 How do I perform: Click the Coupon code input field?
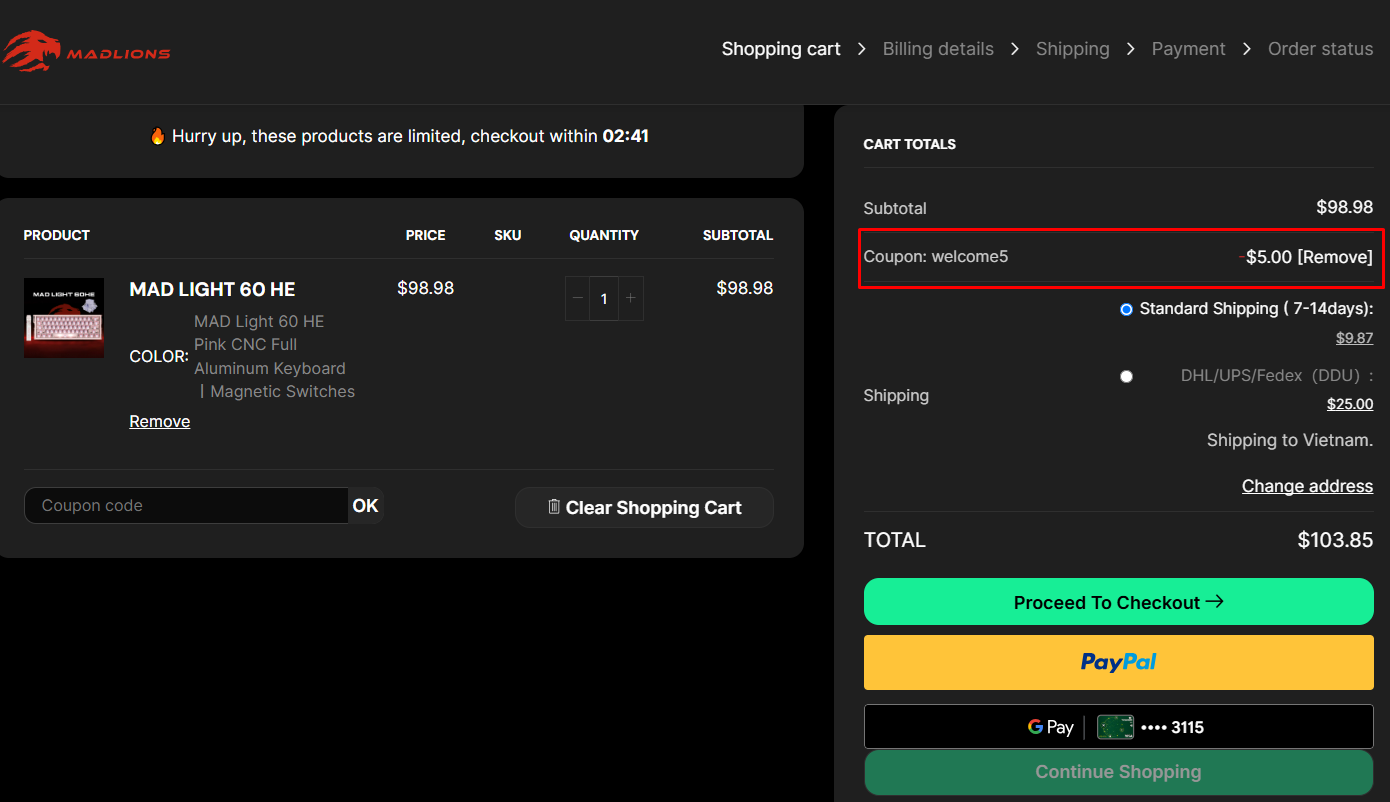[x=186, y=506]
